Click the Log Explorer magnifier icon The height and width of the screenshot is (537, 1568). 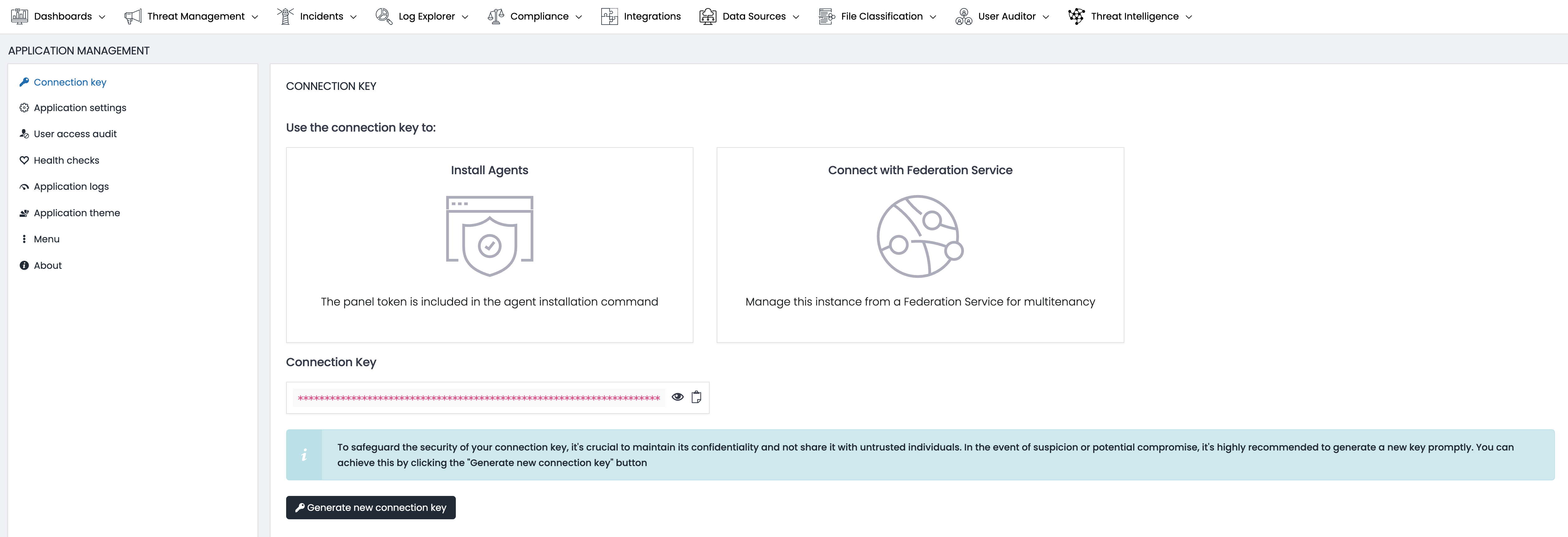coord(384,16)
